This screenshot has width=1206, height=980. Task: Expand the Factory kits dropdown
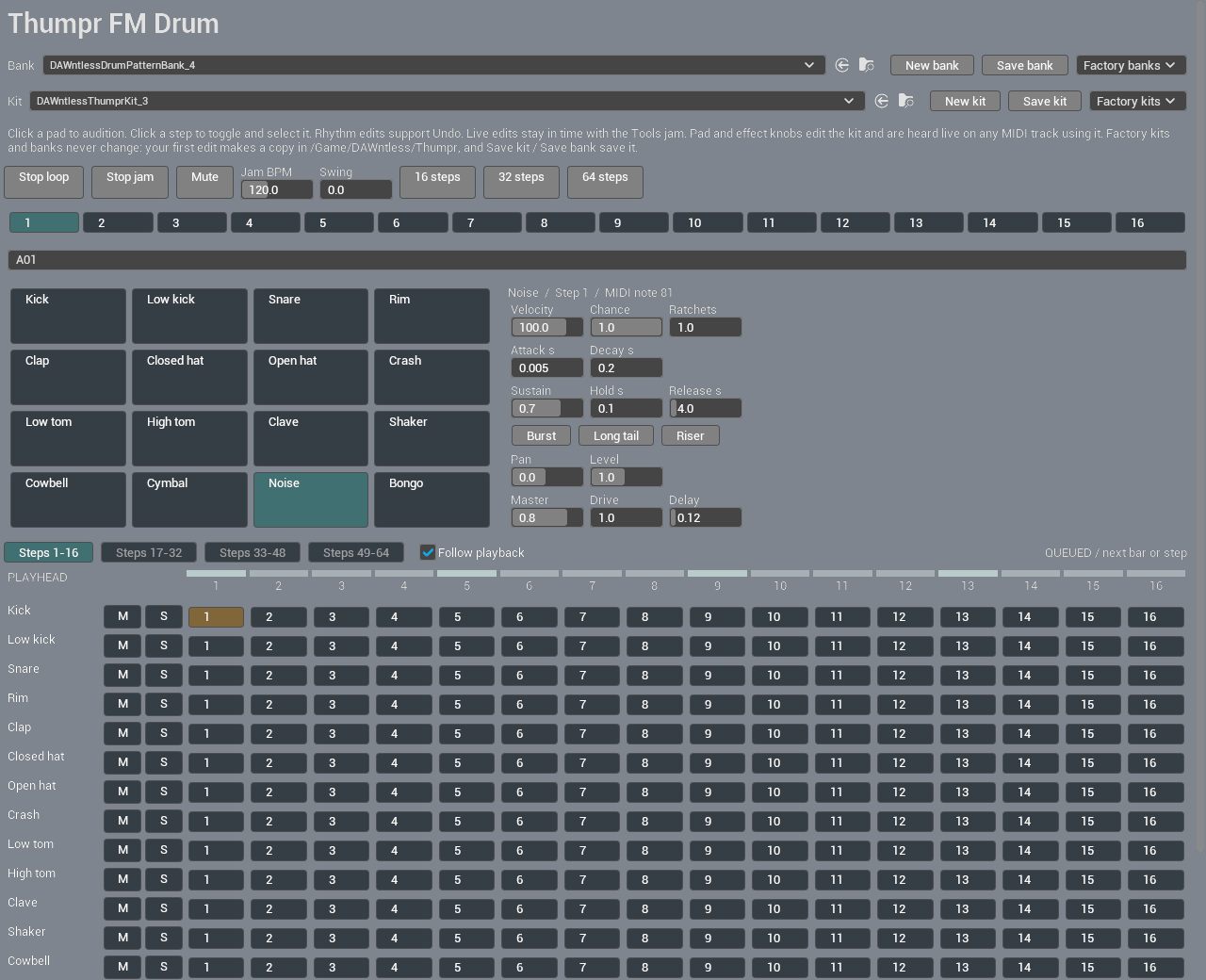pos(1137,101)
